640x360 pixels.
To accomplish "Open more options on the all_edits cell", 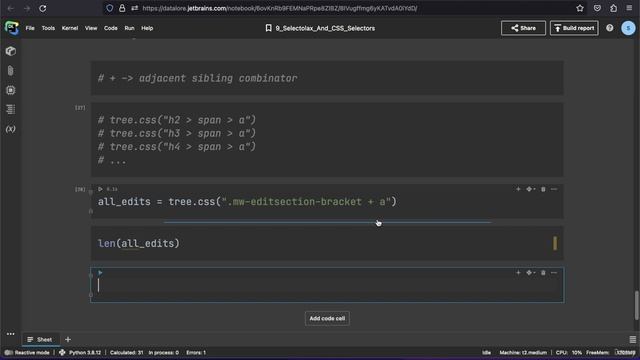I will pos(554,189).
